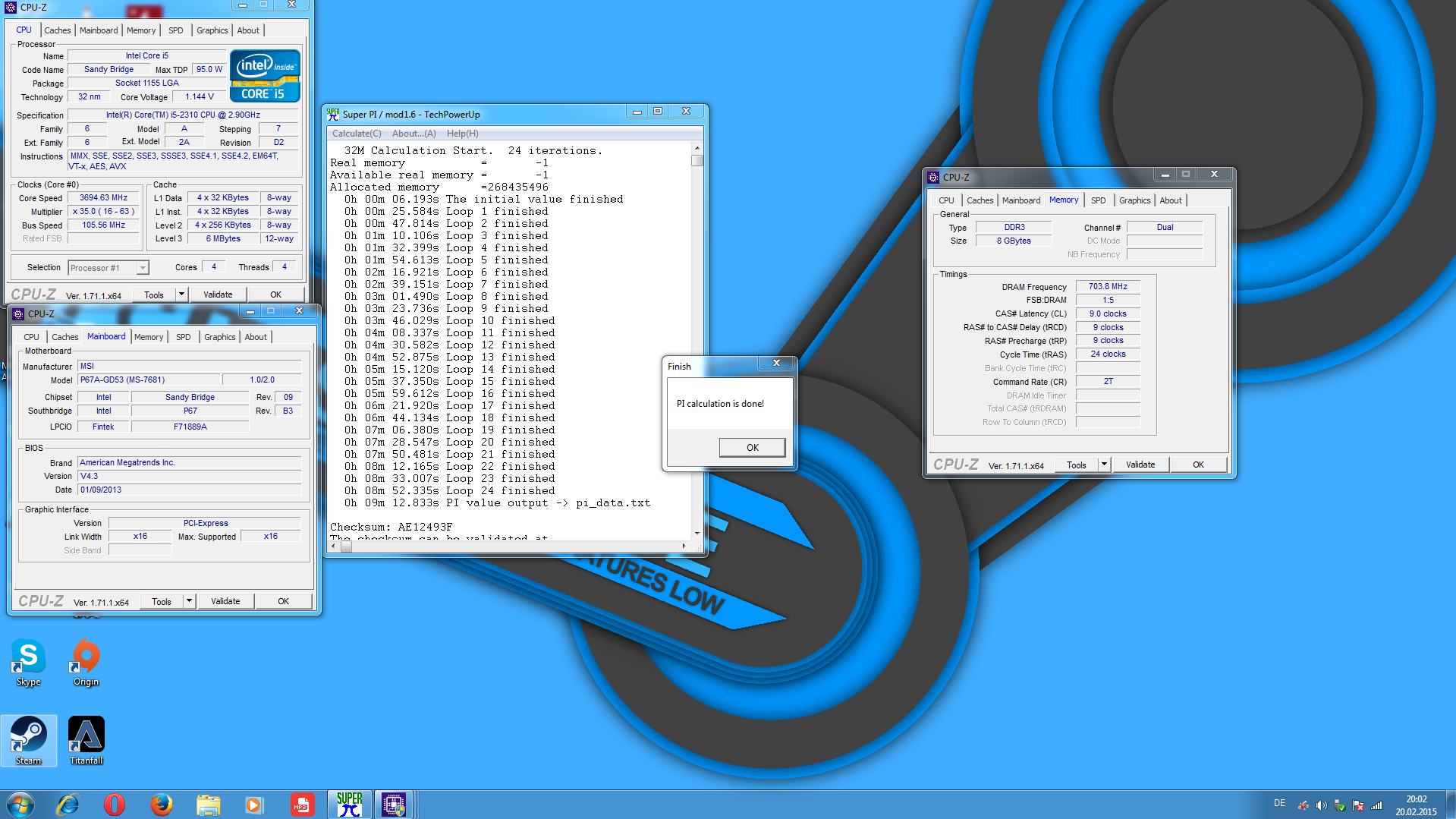Image resolution: width=1456 pixels, height=819 pixels.
Task: Launch the Steam desktop icon
Action: (x=29, y=740)
